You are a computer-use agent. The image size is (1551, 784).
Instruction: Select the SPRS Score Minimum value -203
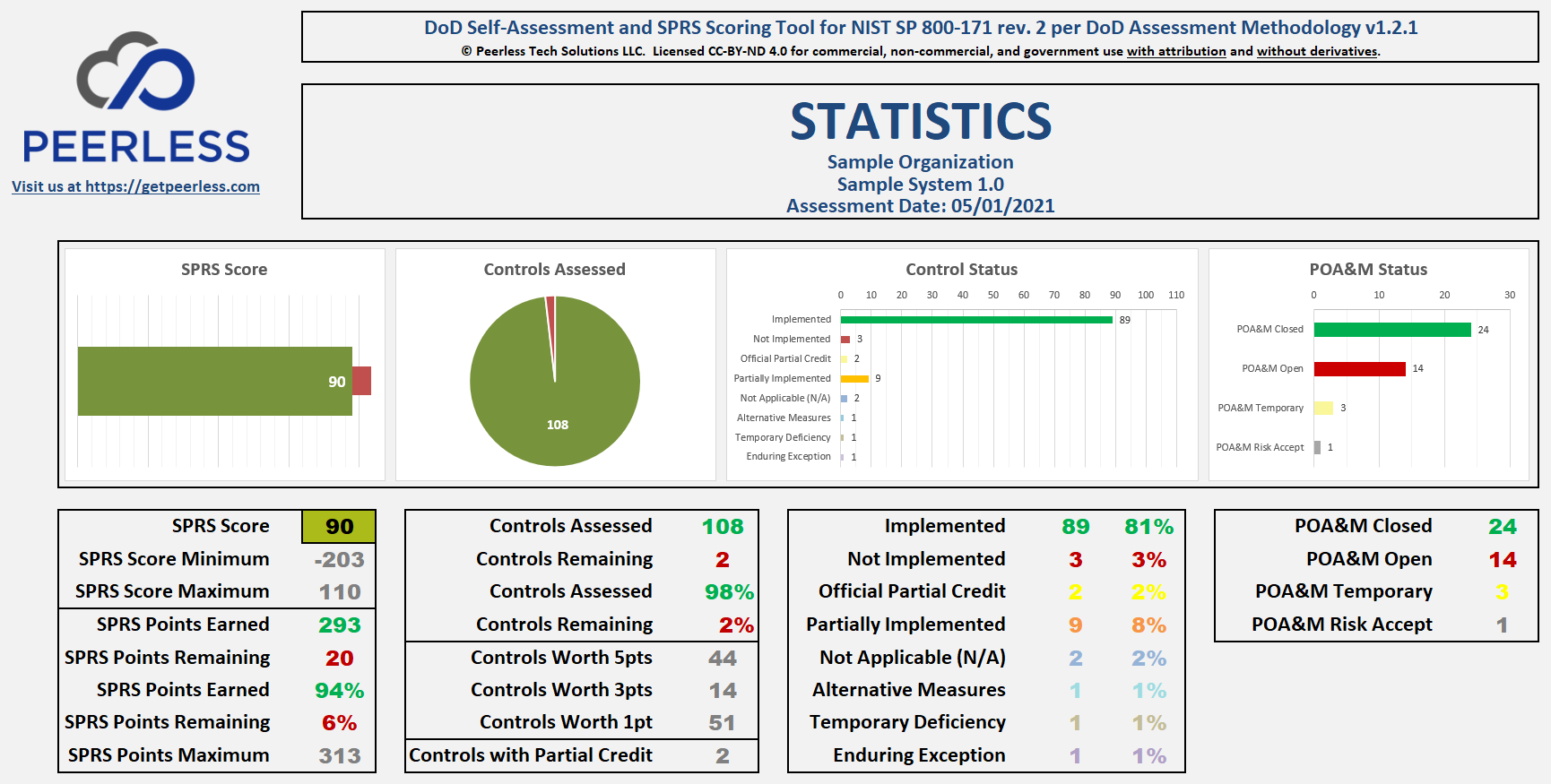339,560
